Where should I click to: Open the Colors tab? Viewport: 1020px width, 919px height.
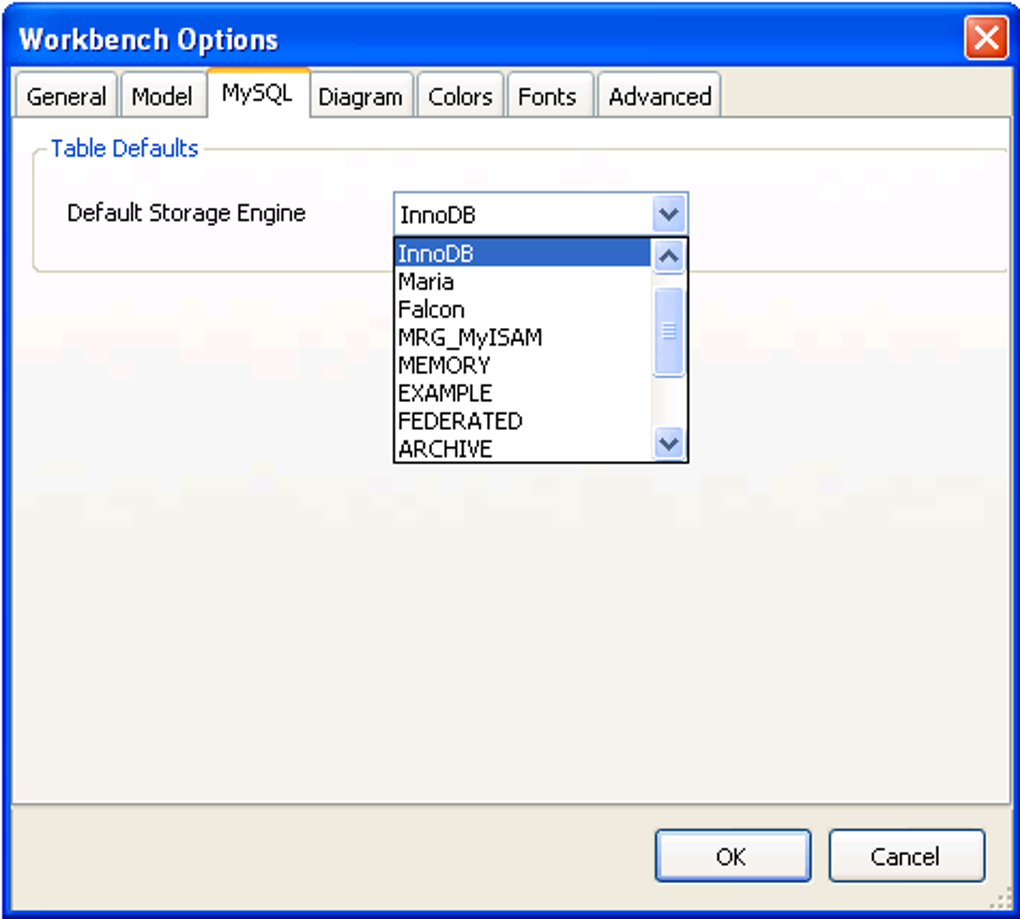coord(460,96)
